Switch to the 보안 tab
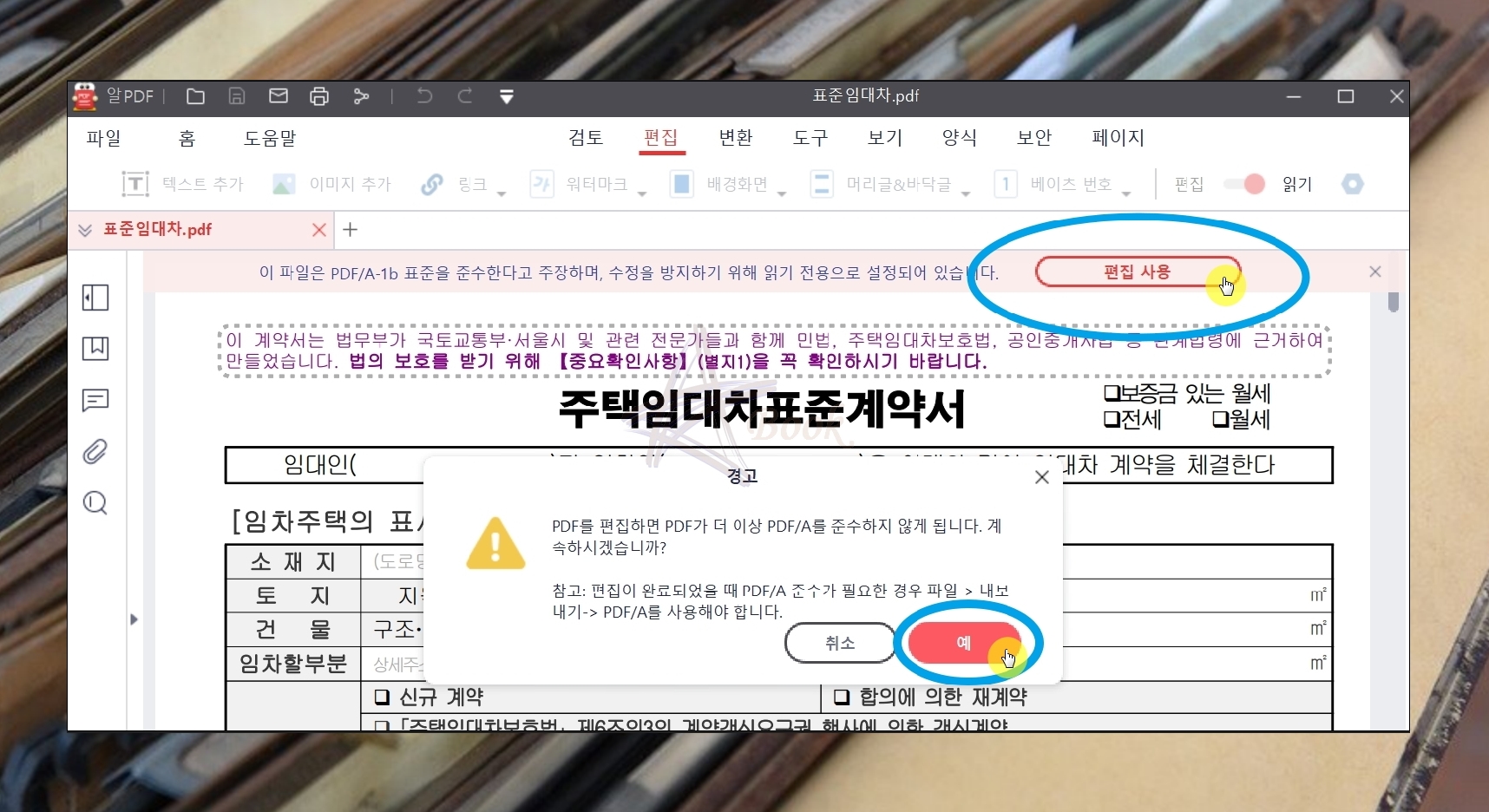Viewport: 1489px width, 812px height. (x=1034, y=137)
